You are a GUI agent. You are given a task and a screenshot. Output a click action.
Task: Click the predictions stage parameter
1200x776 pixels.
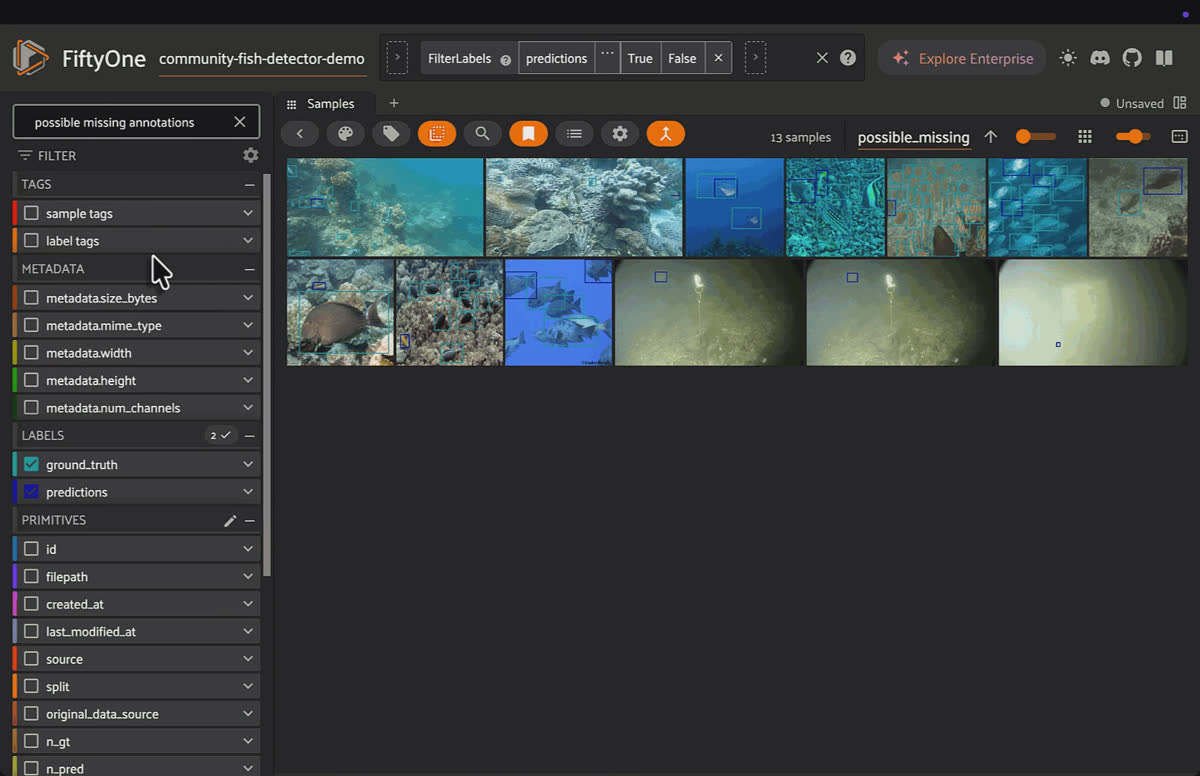pyautogui.click(x=556, y=58)
